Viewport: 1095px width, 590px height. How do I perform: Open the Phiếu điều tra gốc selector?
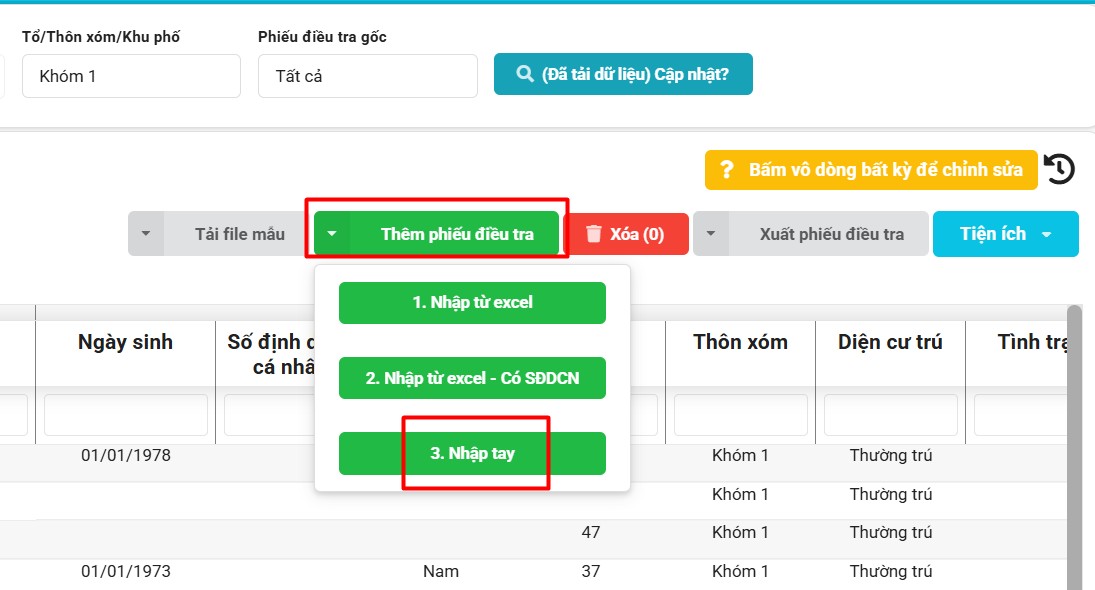(367, 76)
